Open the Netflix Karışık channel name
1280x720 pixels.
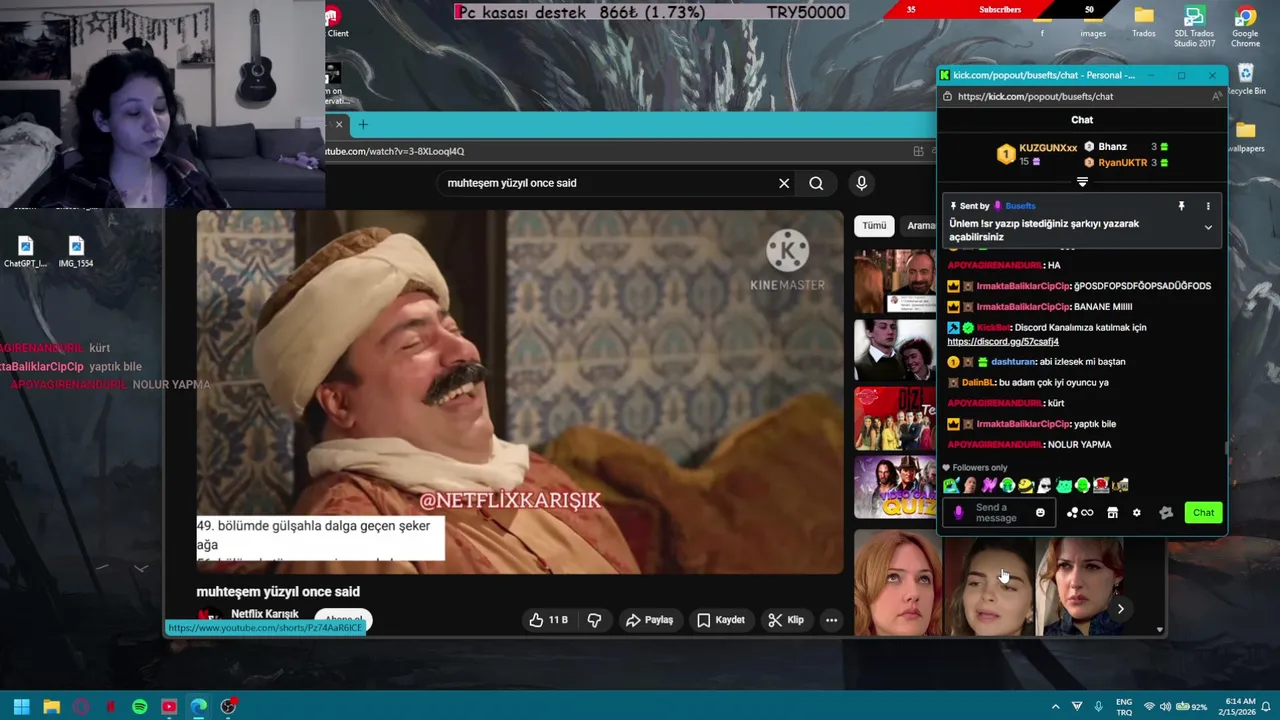[265, 614]
